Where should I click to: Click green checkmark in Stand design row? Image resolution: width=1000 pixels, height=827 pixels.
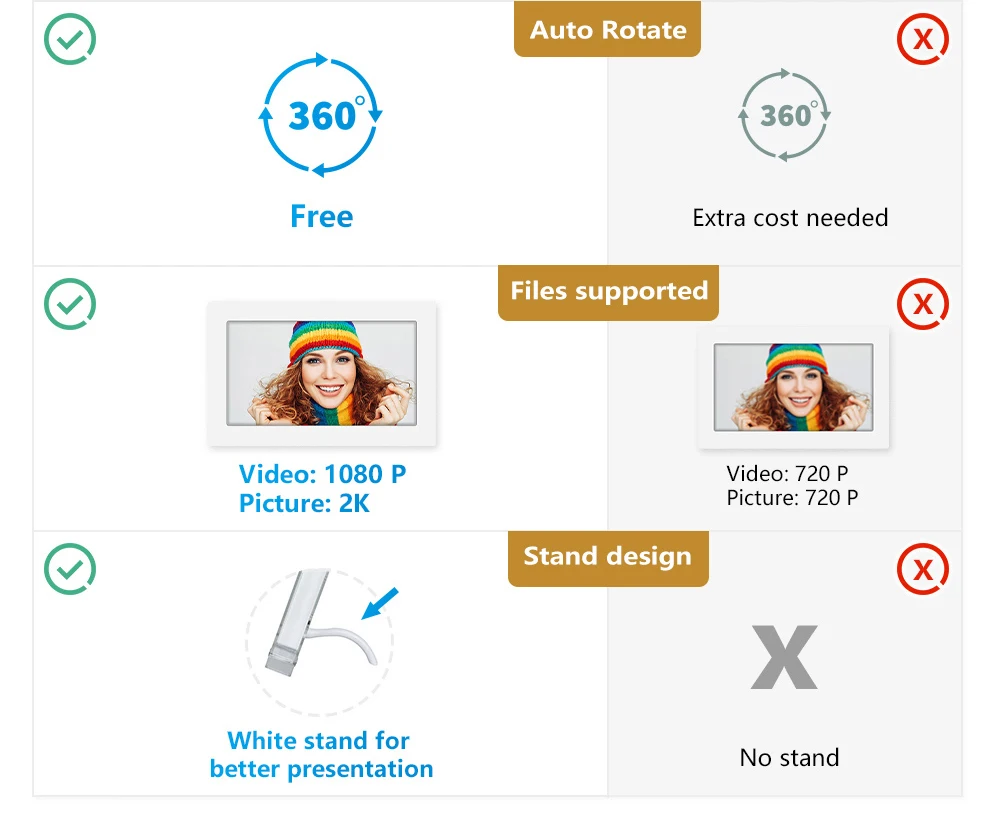click(70, 570)
